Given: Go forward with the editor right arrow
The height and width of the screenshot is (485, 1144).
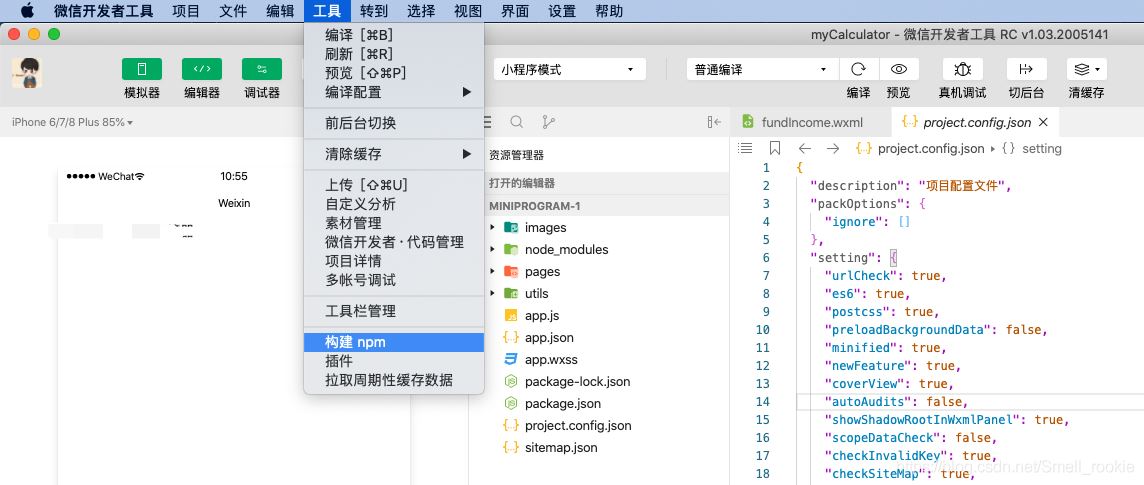Looking at the screenshot, I should (832, 148).
